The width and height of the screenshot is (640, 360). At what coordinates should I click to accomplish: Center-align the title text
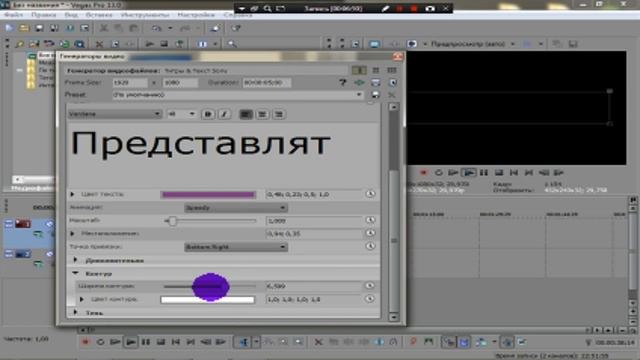[262, 114]
